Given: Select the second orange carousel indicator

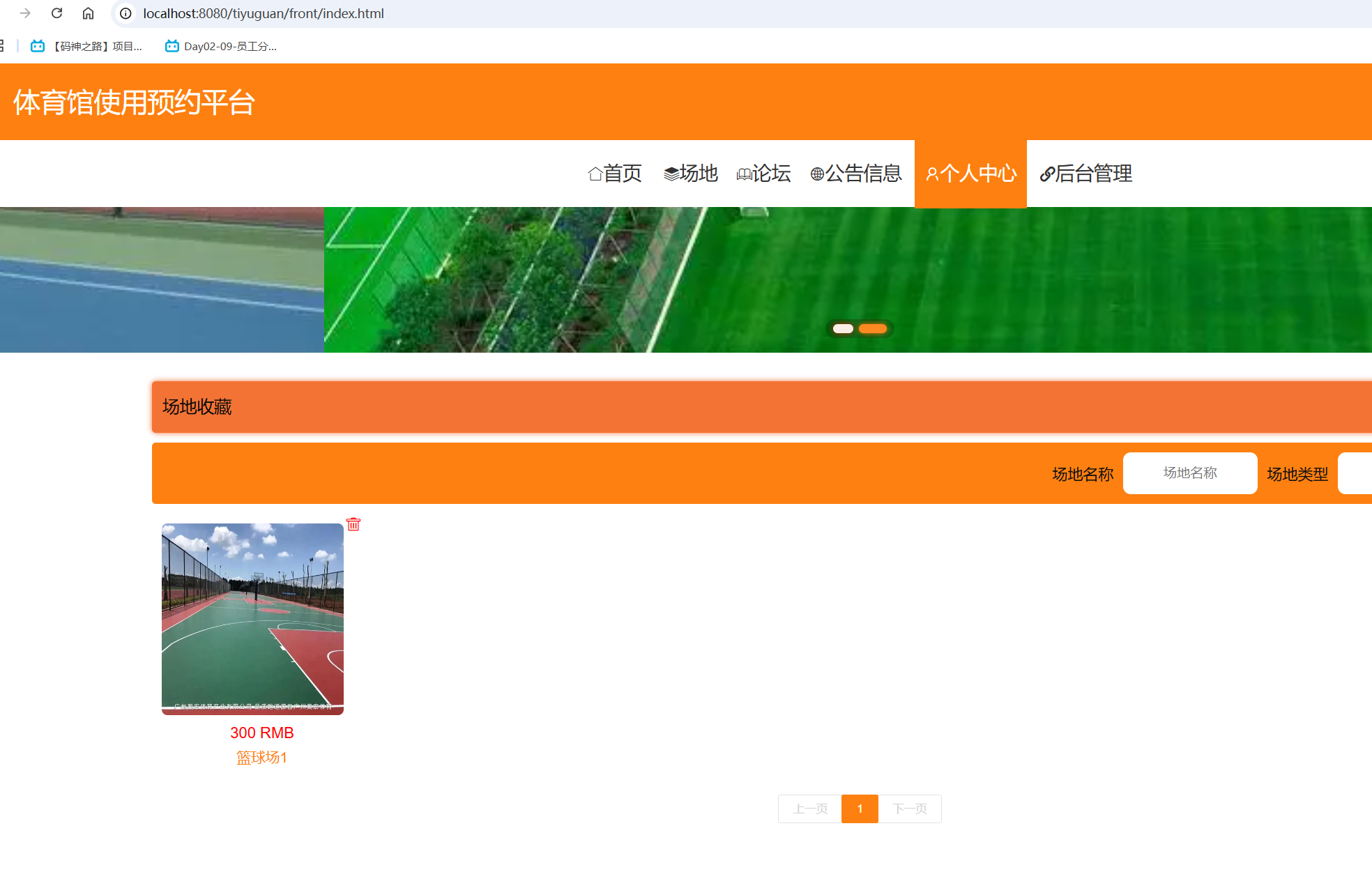Looking at the screenshot, I should pyautogui.click(x=873, y=329).
